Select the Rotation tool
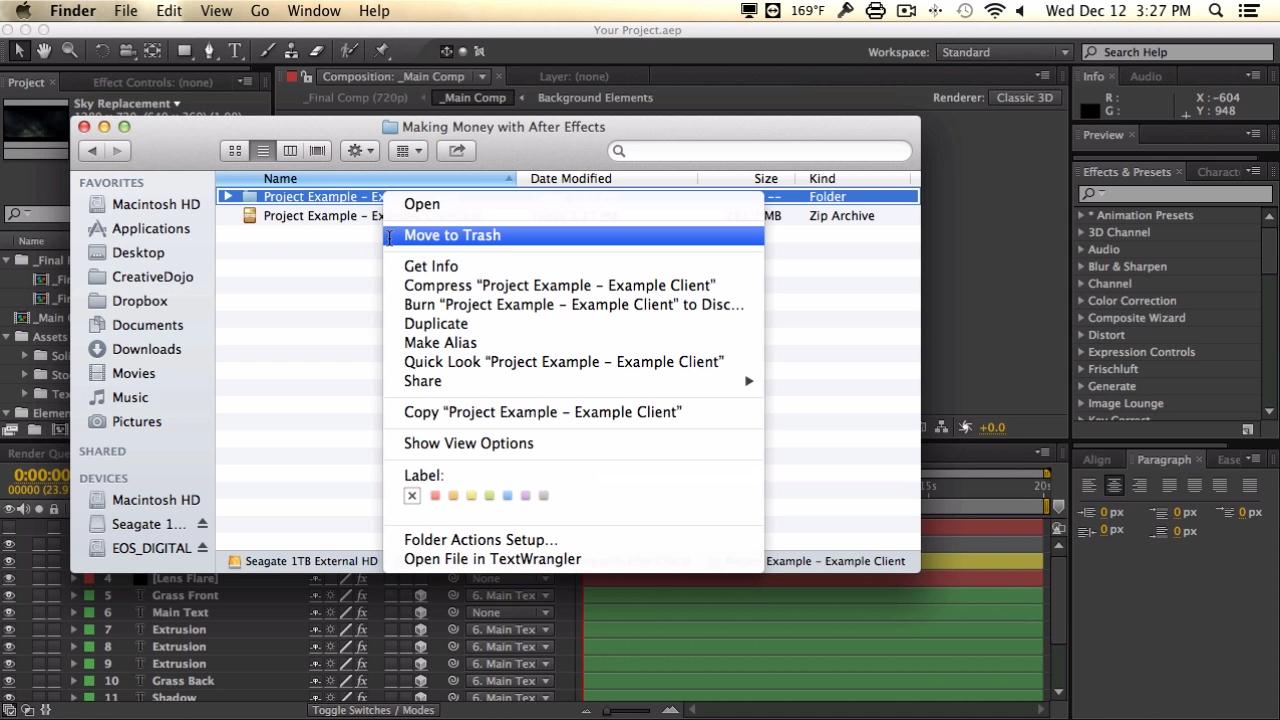1280x720 pixels. pos(103,51)
